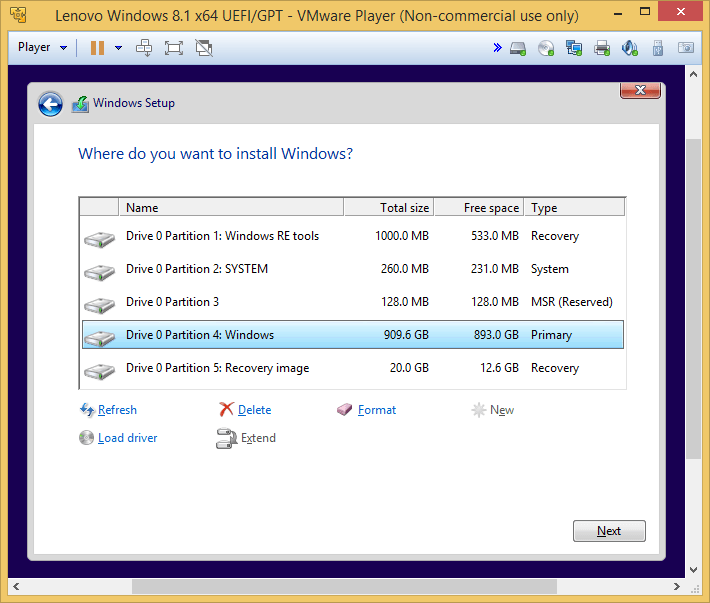Click the VMware pause button
Screen dimensions: 710x603
(97, 48)
